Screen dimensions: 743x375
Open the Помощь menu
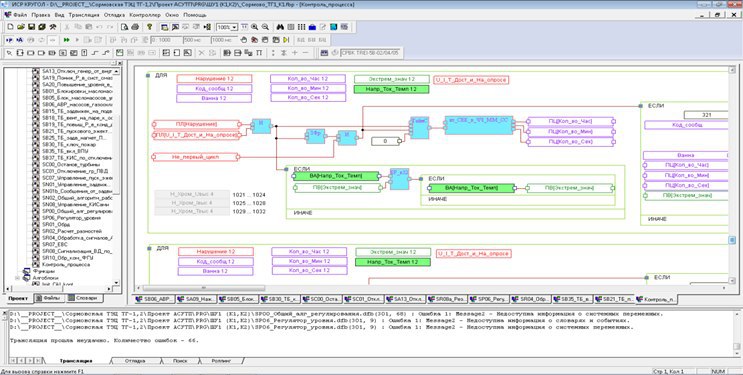tap(195, 15)
